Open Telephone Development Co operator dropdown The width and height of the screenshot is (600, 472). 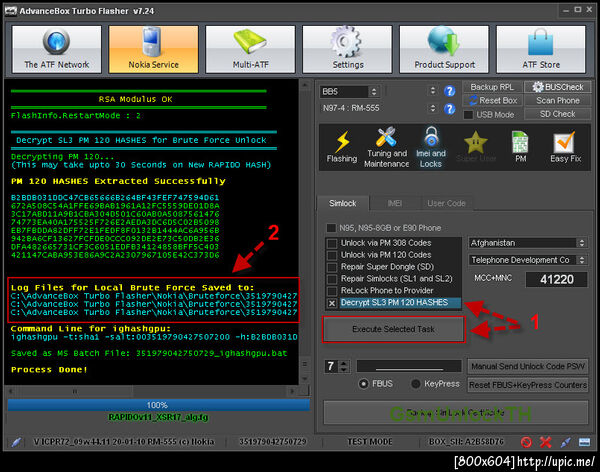coord(527,260)
